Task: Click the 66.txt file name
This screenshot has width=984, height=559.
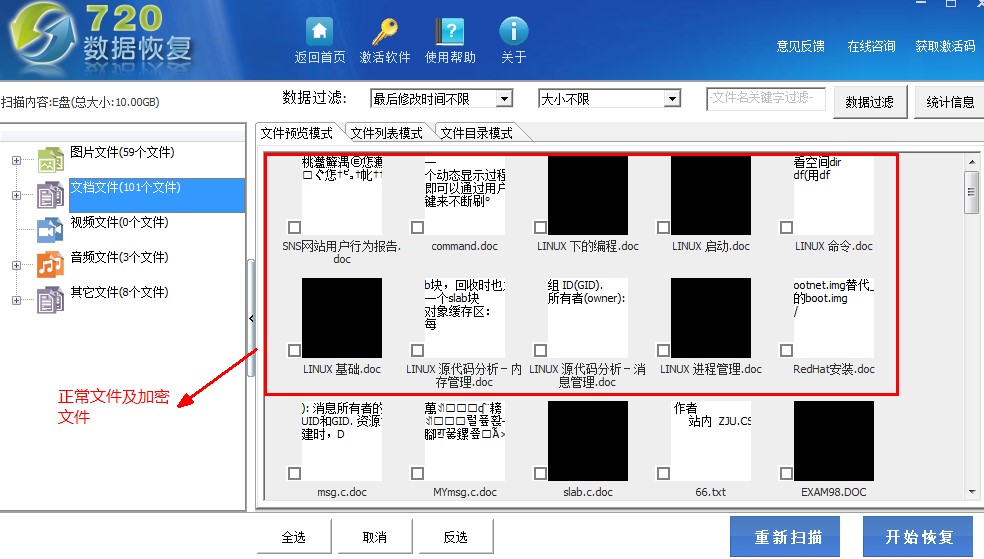Action: pyautogui.click(x=710, y=492)
